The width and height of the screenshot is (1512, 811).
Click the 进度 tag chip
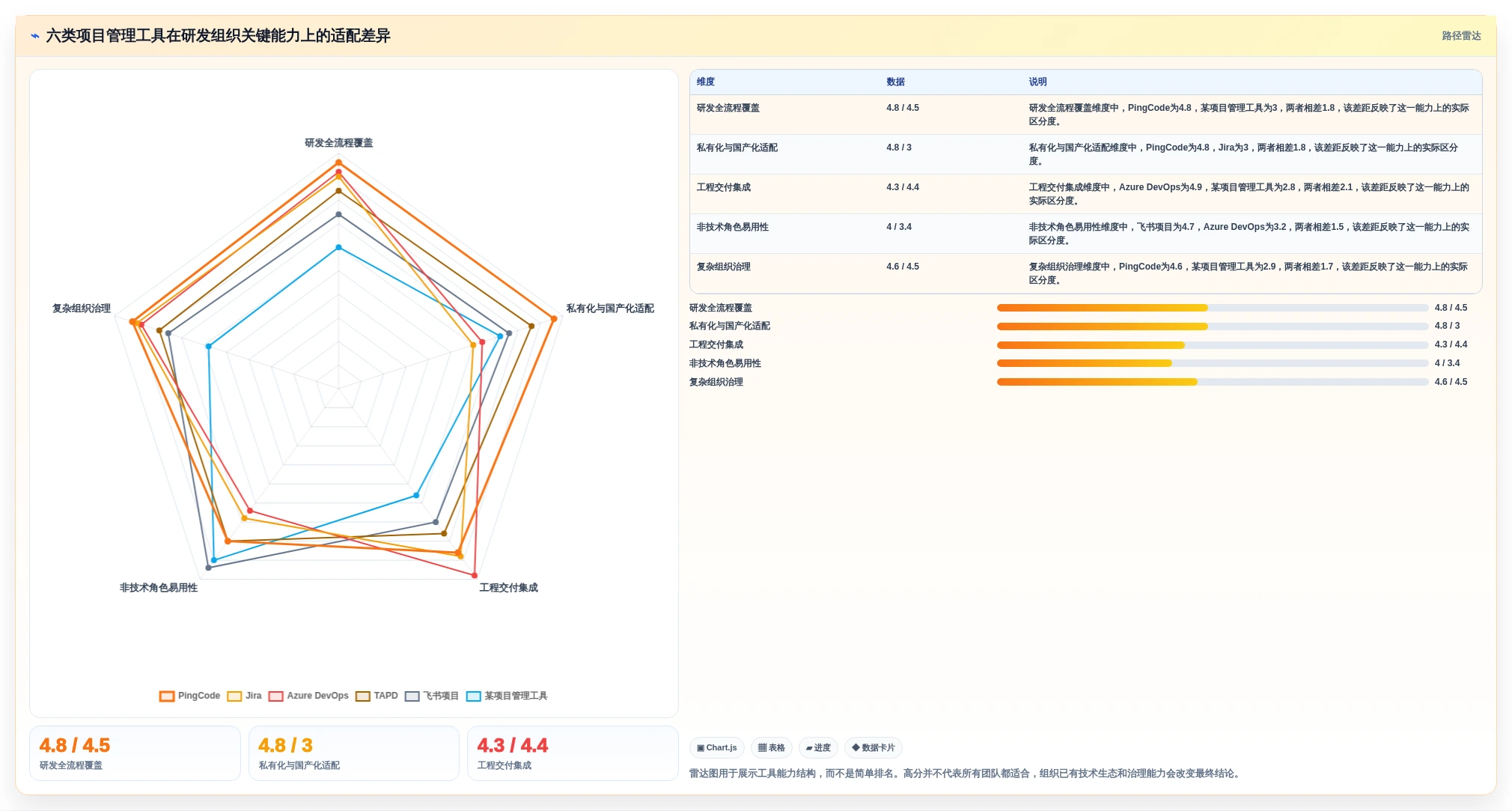tap(818, 747)
